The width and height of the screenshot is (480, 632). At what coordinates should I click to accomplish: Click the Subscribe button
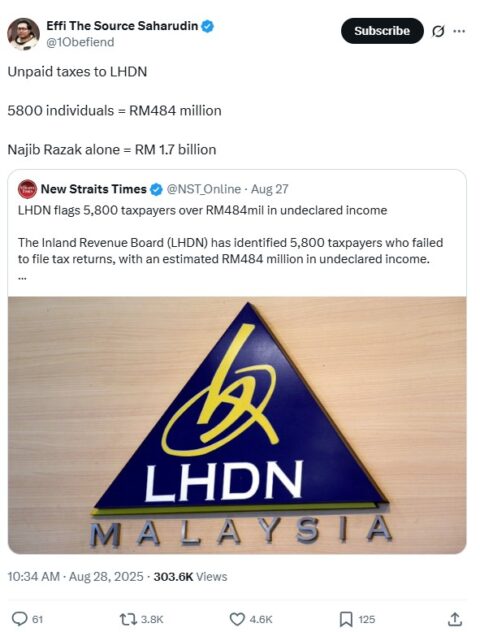click(x=382, y=31)
